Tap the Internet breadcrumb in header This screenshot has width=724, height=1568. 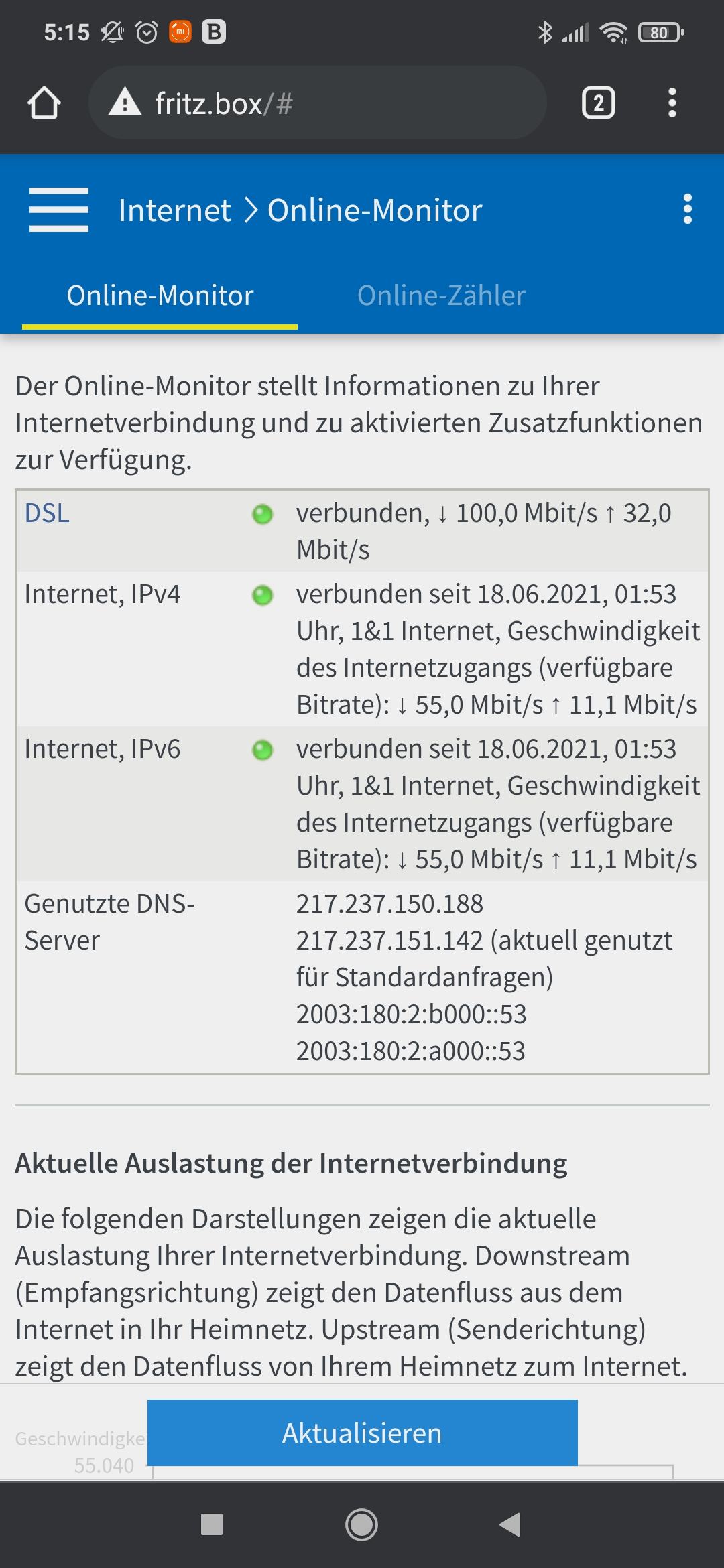(x=175, y=210)
